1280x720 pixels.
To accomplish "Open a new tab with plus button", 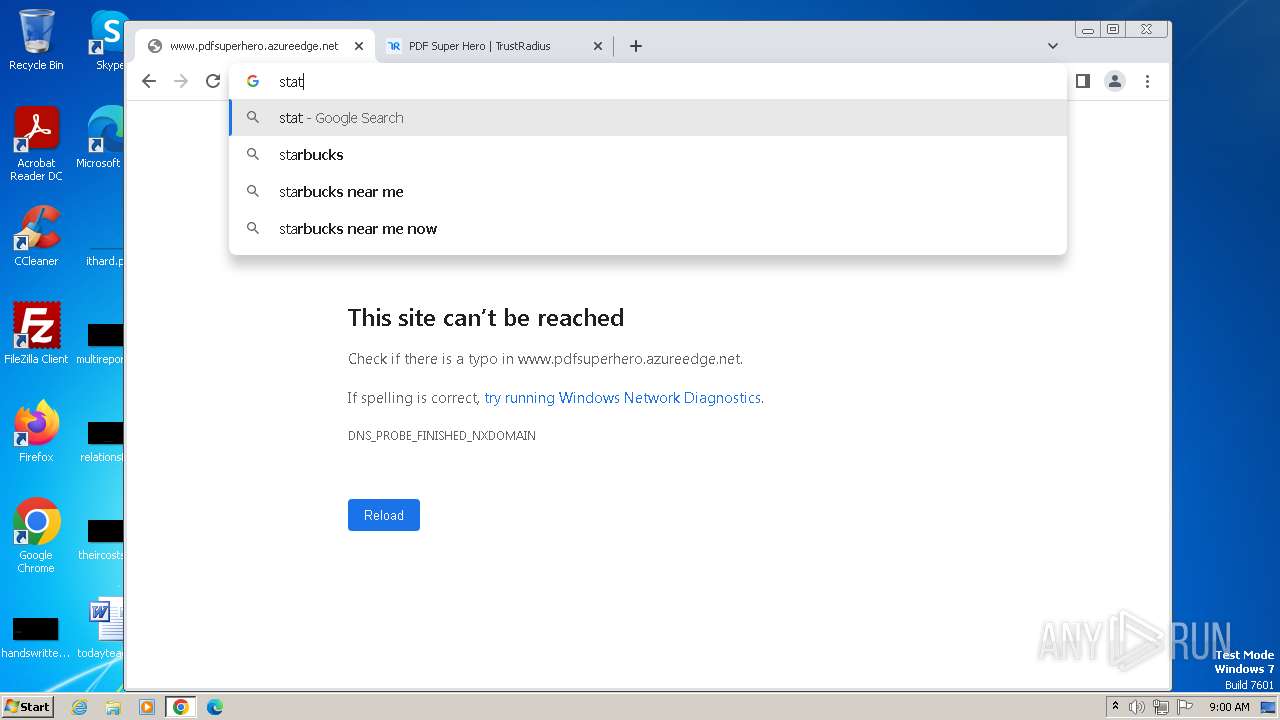I will pyautogui.click(x=635, y=45).
